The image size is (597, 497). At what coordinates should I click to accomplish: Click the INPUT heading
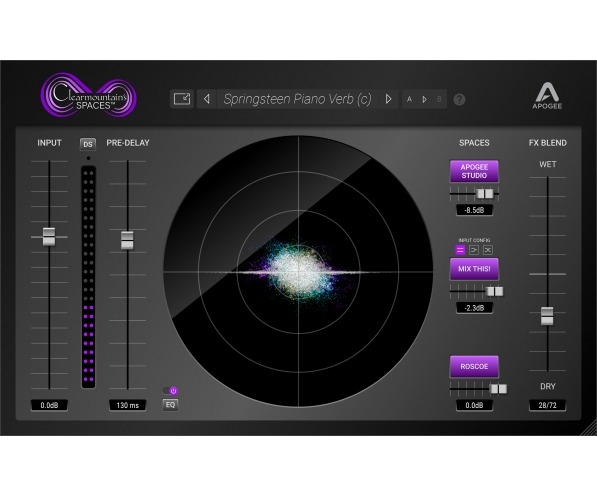point(49,143)
